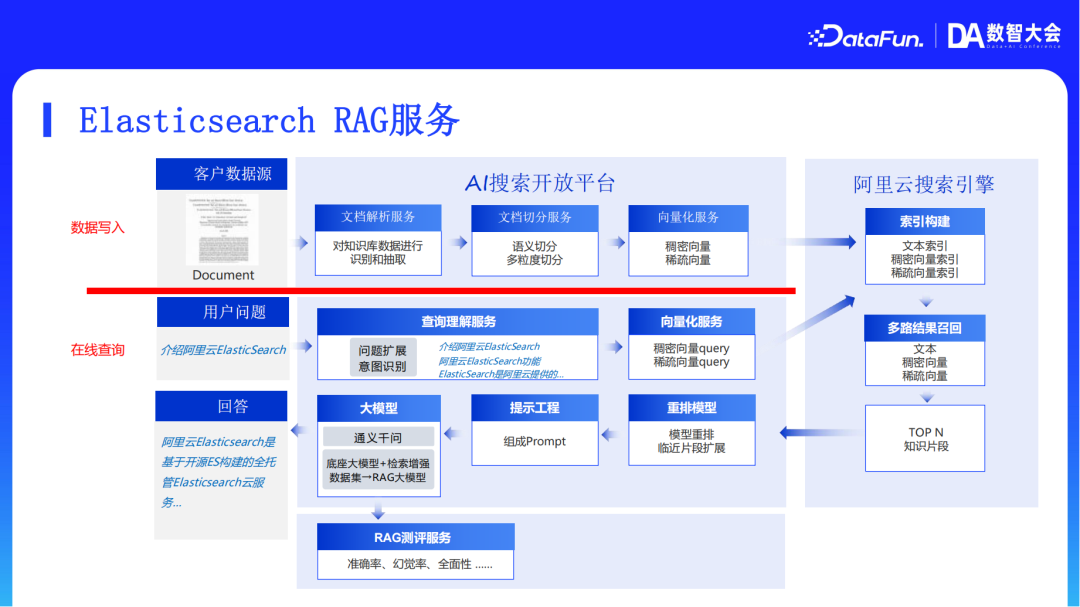
Task: Enable the 通义千问 model option
Action: click(378, 436)
